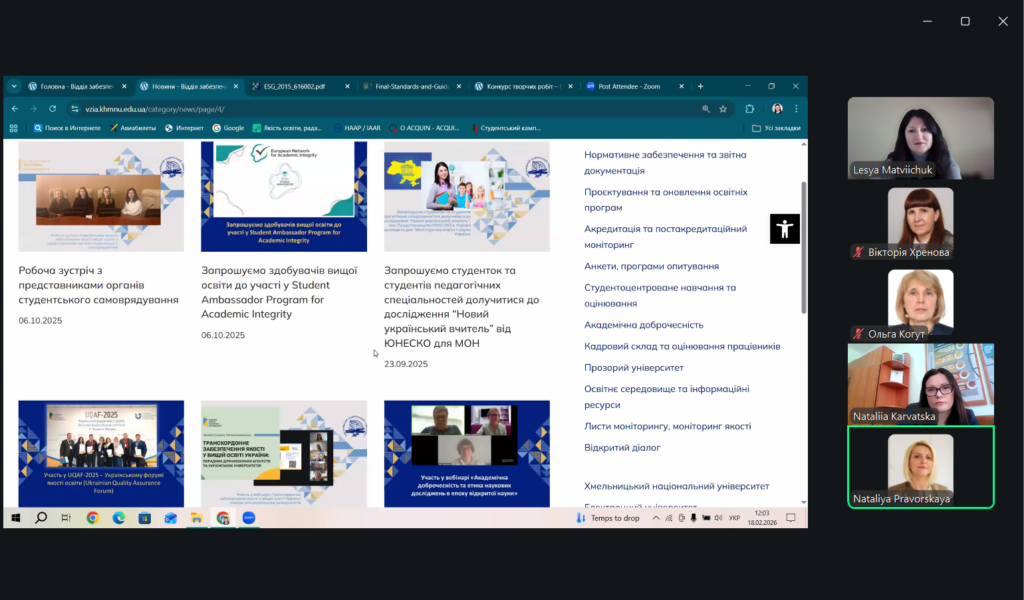Open the three-dot Chrome menu
The width and height of the screenshot is (1024, 600).
coord(797,109)
